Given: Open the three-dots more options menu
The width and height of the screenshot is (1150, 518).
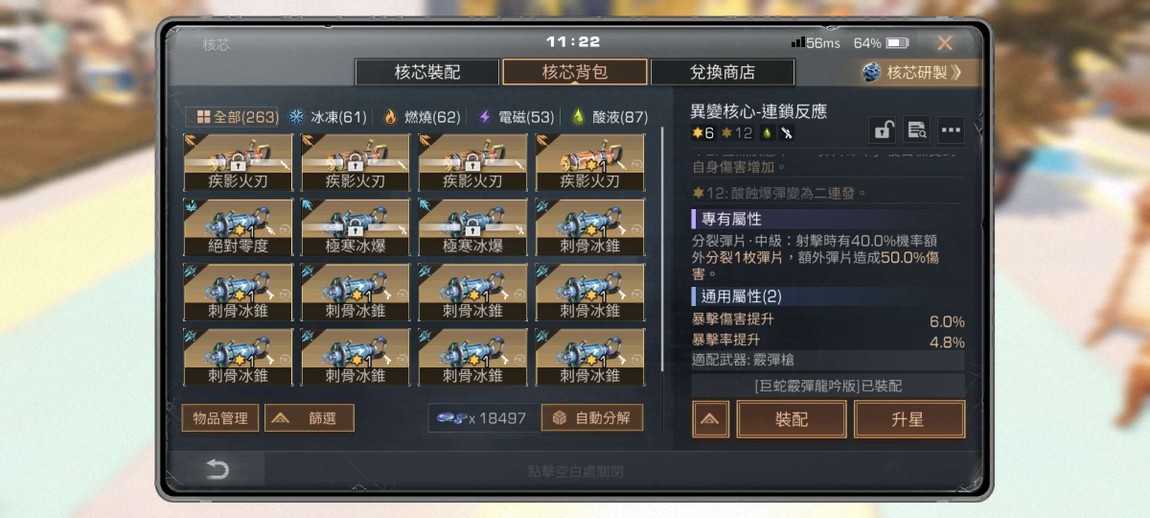Looking at the screenshot, I should click(951, 131).
